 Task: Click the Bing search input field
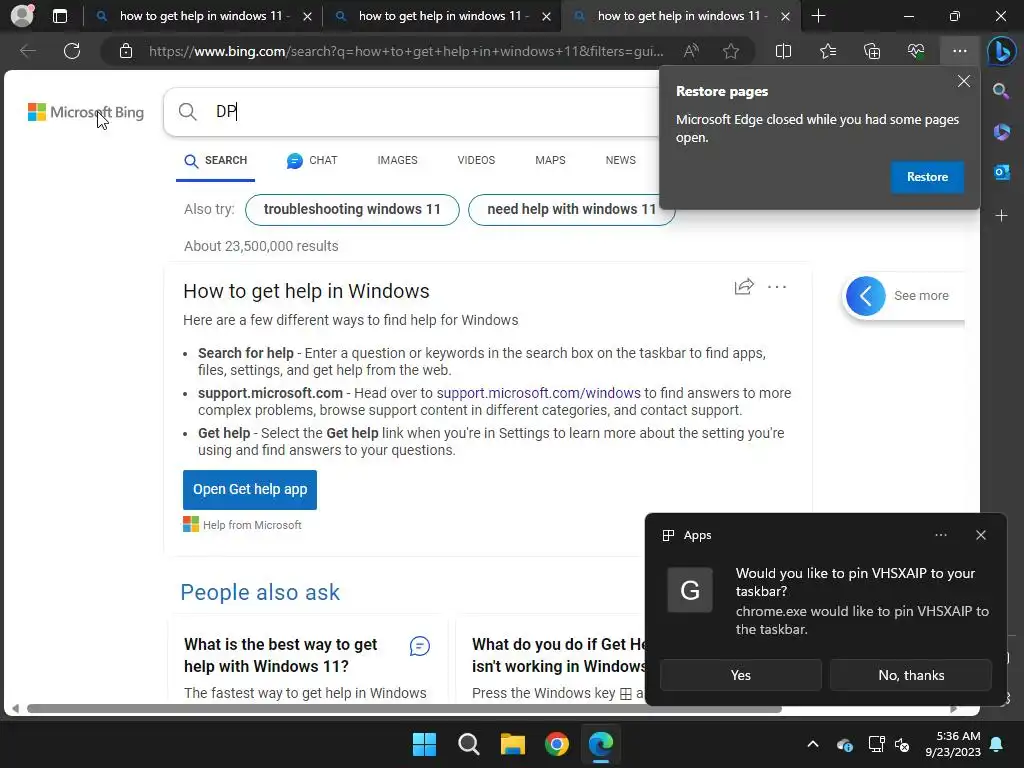(x=431, y=112)
